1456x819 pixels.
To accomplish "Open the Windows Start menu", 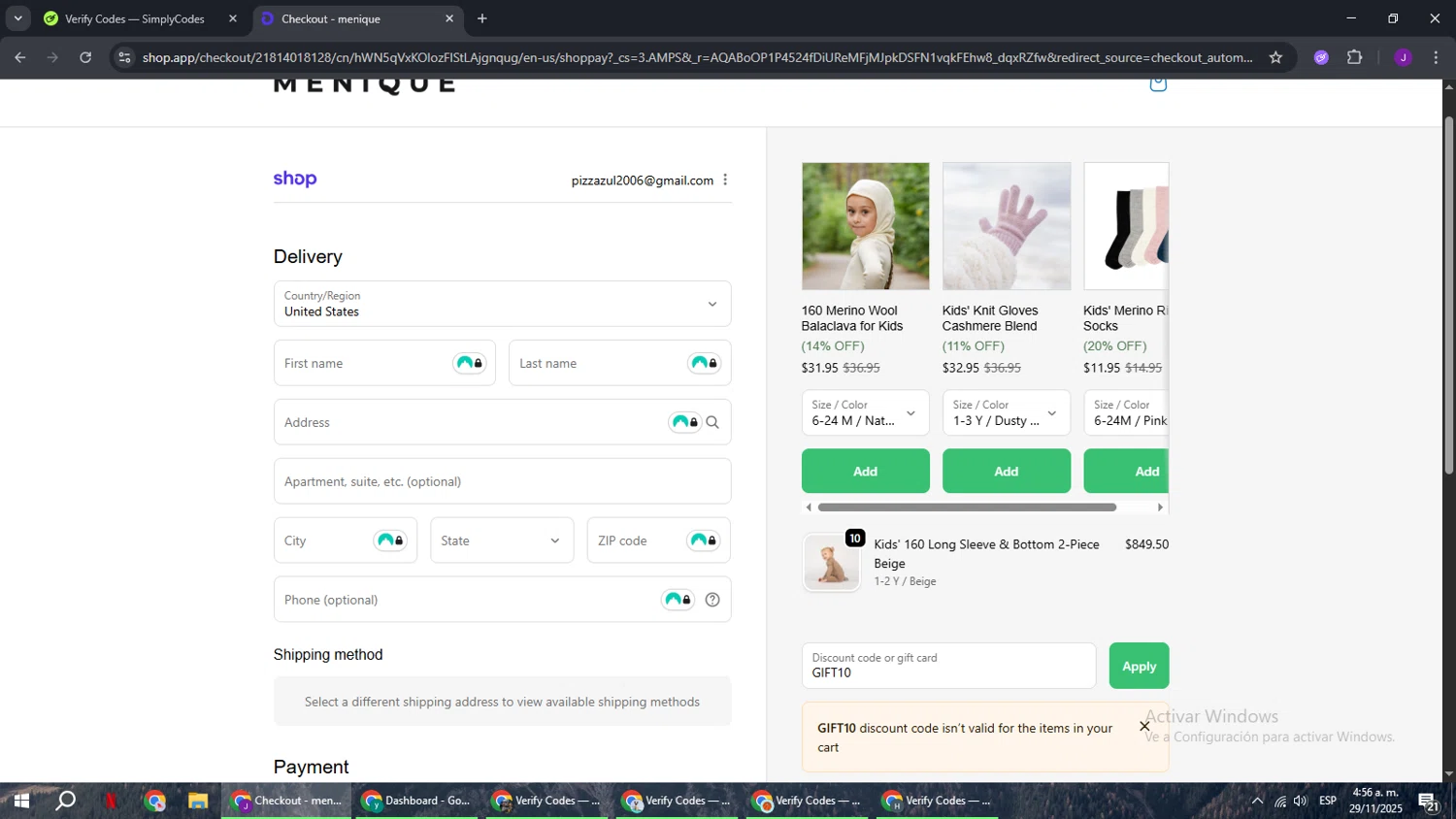I will click(21, 801).
